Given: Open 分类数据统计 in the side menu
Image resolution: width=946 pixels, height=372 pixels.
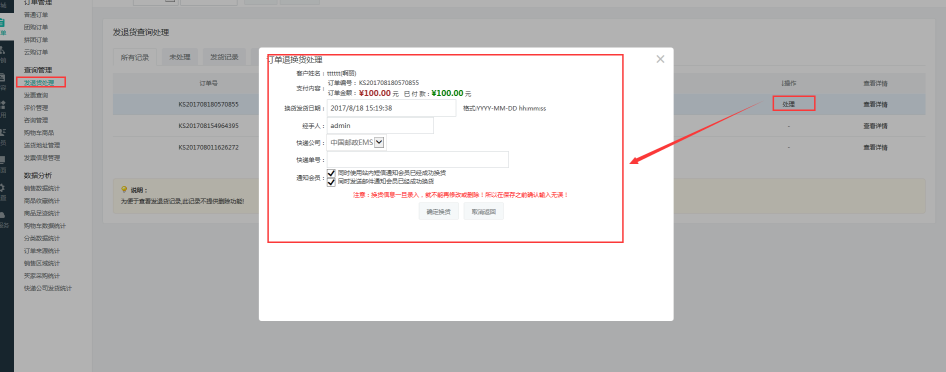Looking at the screenshot, I should pos(42,238).
